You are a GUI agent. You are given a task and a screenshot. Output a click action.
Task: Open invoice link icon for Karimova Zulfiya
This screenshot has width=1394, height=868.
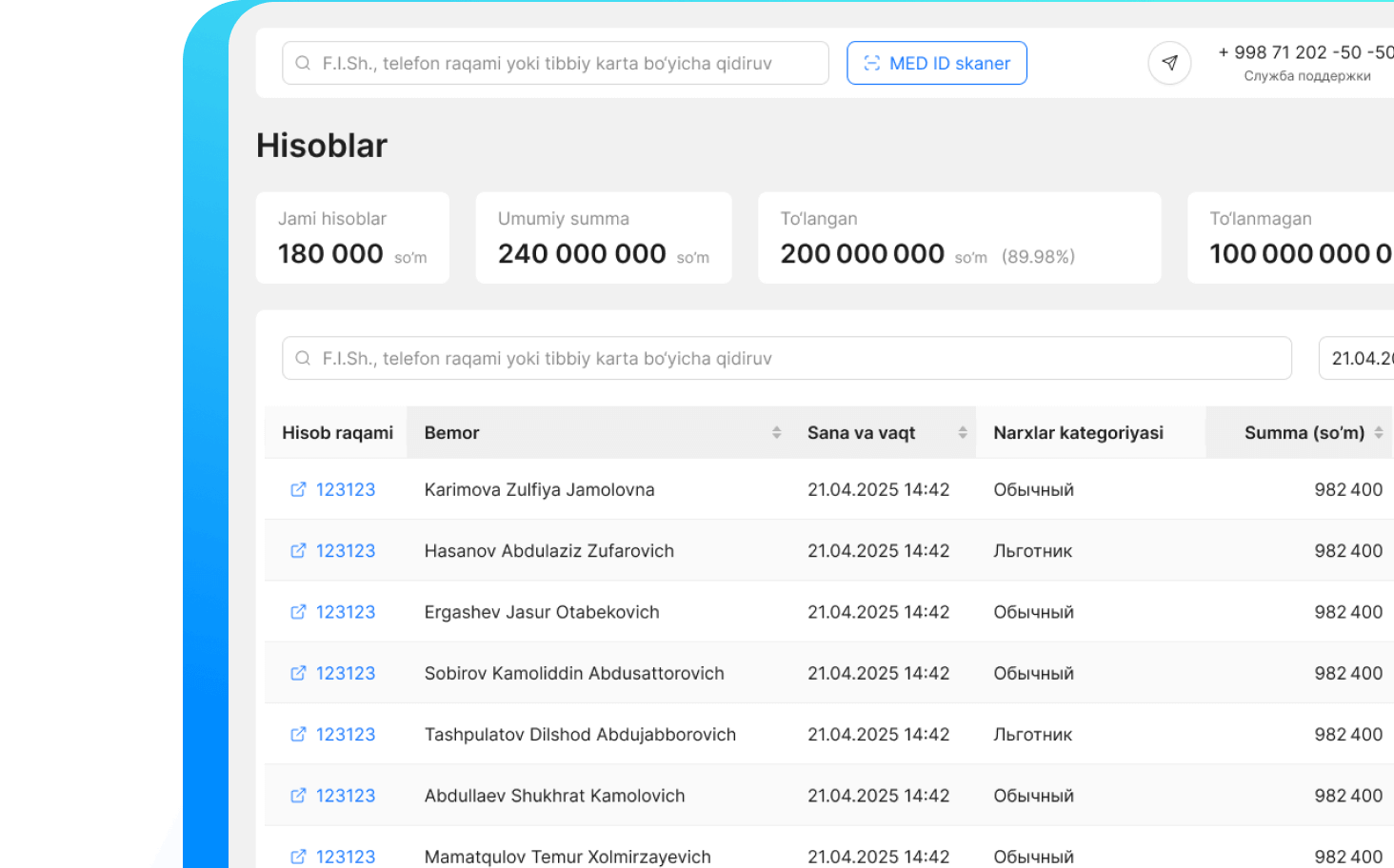tap(298, 489)
